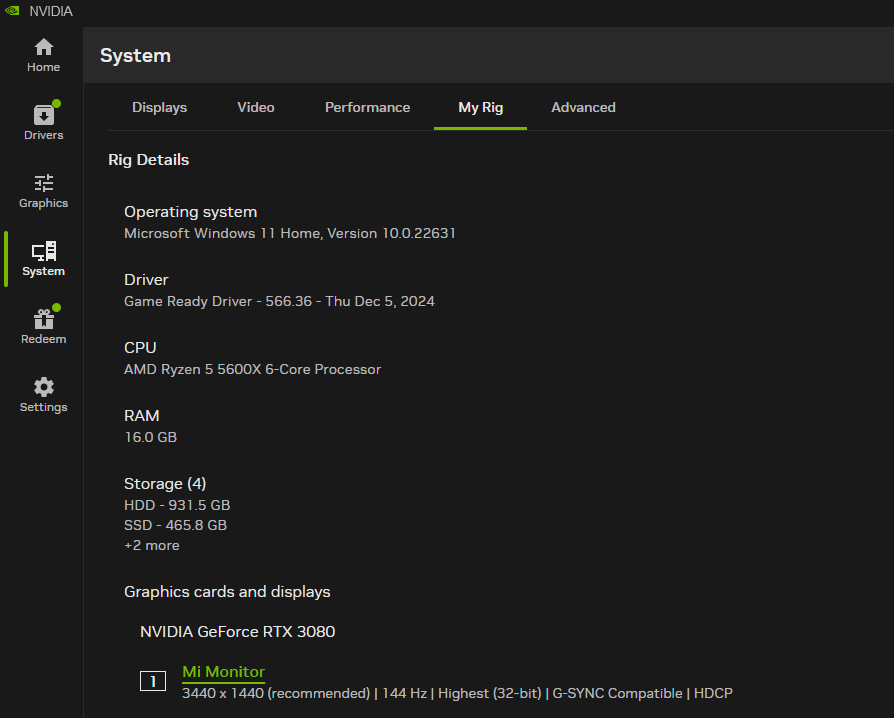Click Graphics cards and displays heading

tap(227, 591)
